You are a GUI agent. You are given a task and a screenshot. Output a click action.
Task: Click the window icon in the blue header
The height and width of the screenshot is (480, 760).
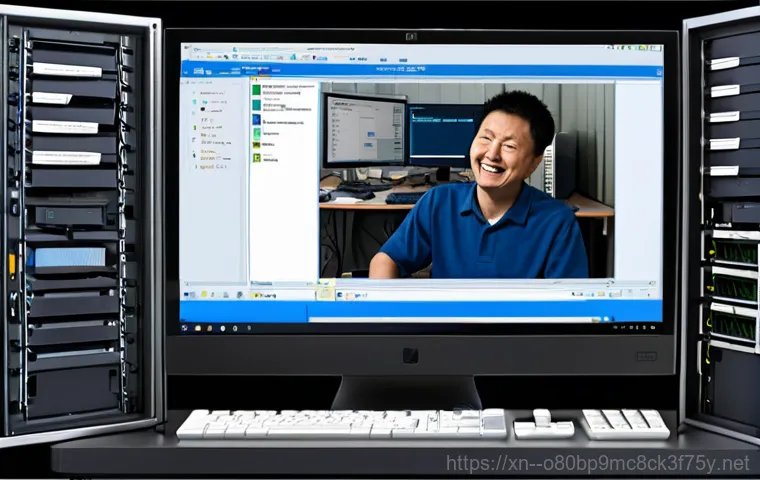199,71
